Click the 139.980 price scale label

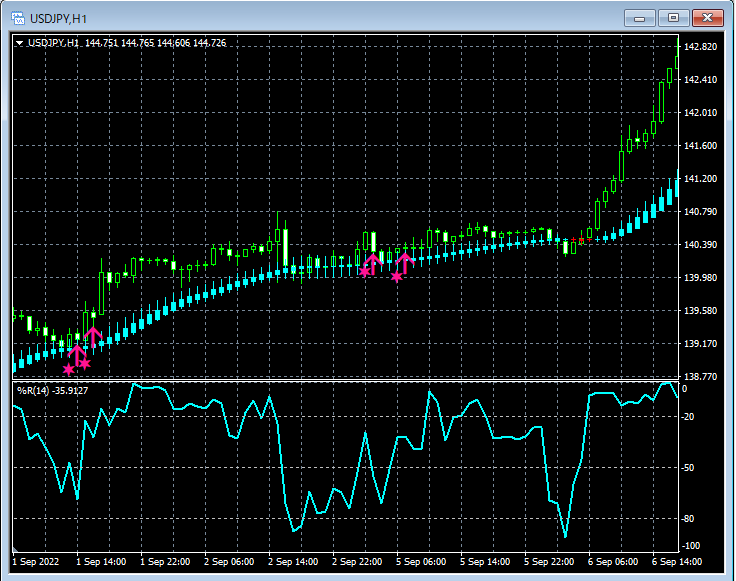pos(700,277)
